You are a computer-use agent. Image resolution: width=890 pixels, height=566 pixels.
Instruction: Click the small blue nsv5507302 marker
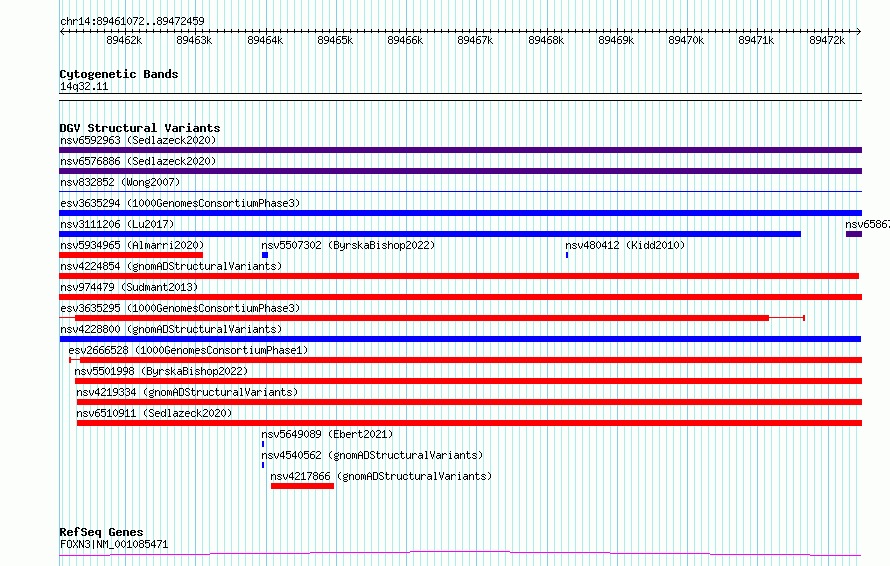pyautogui.click(x=265, y=255)
